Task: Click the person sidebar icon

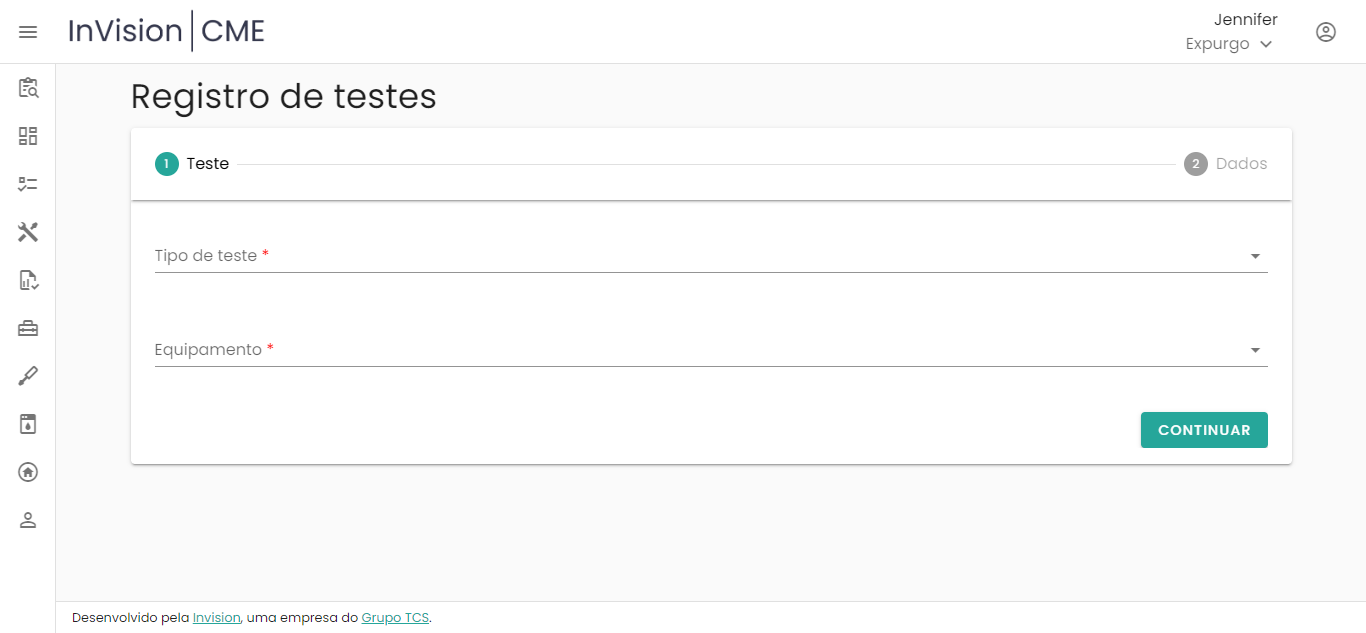Action: pos(28,520)
